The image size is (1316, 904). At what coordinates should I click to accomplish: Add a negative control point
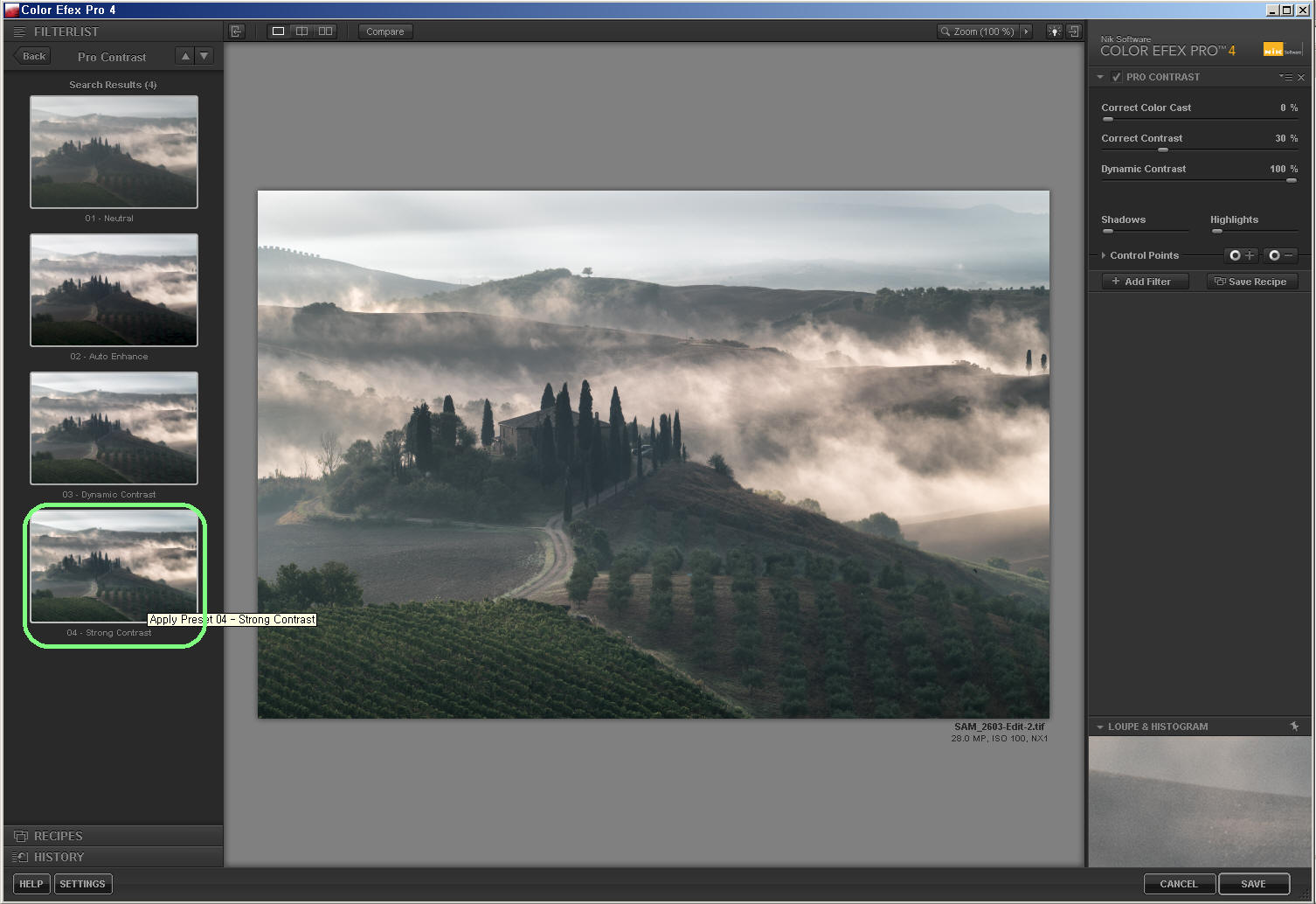click(x=1280, y=255)
